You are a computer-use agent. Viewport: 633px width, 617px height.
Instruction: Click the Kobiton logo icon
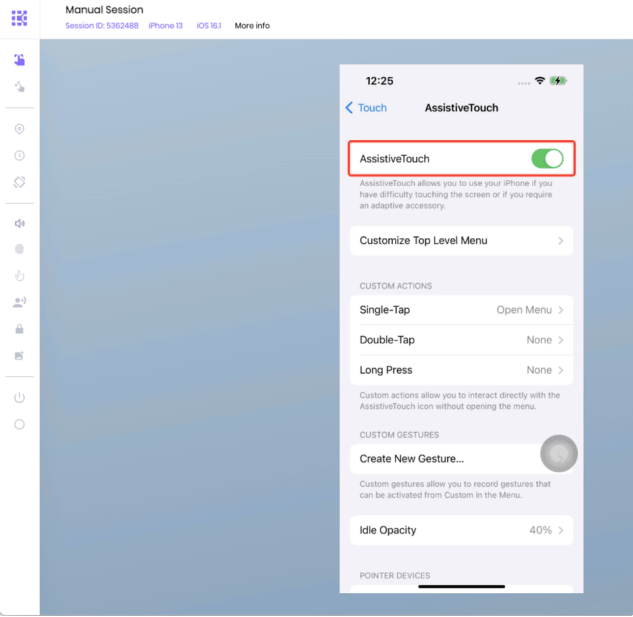pos(19,18)
